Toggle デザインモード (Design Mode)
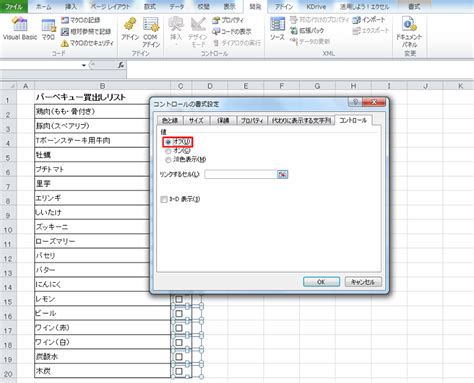Screen dimensions: 474x383 click(198, 32)
